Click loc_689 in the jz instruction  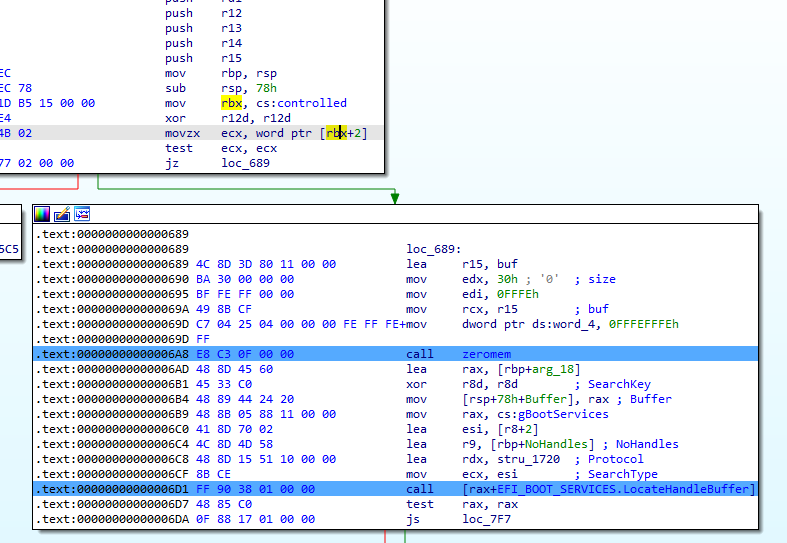tap(245, 163)
